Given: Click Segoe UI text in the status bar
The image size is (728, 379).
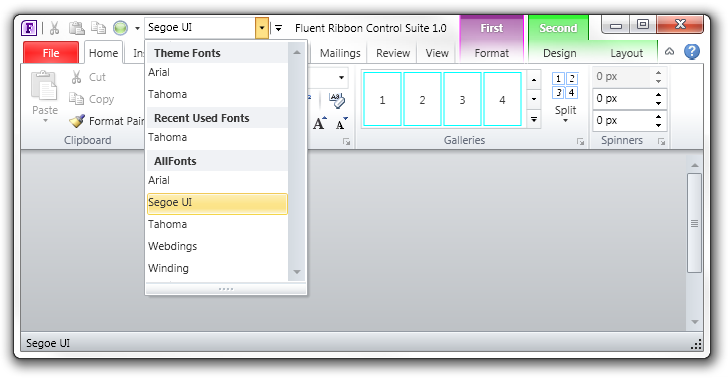Looking at the screenshot, I should 48,343.
